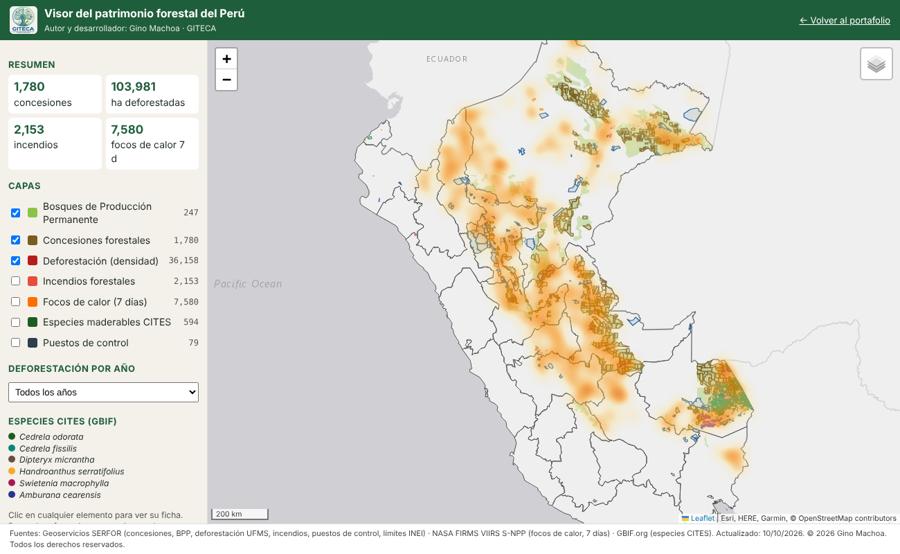
Task: Click the GITECA logo icon
Action: (x=23, y=20)
